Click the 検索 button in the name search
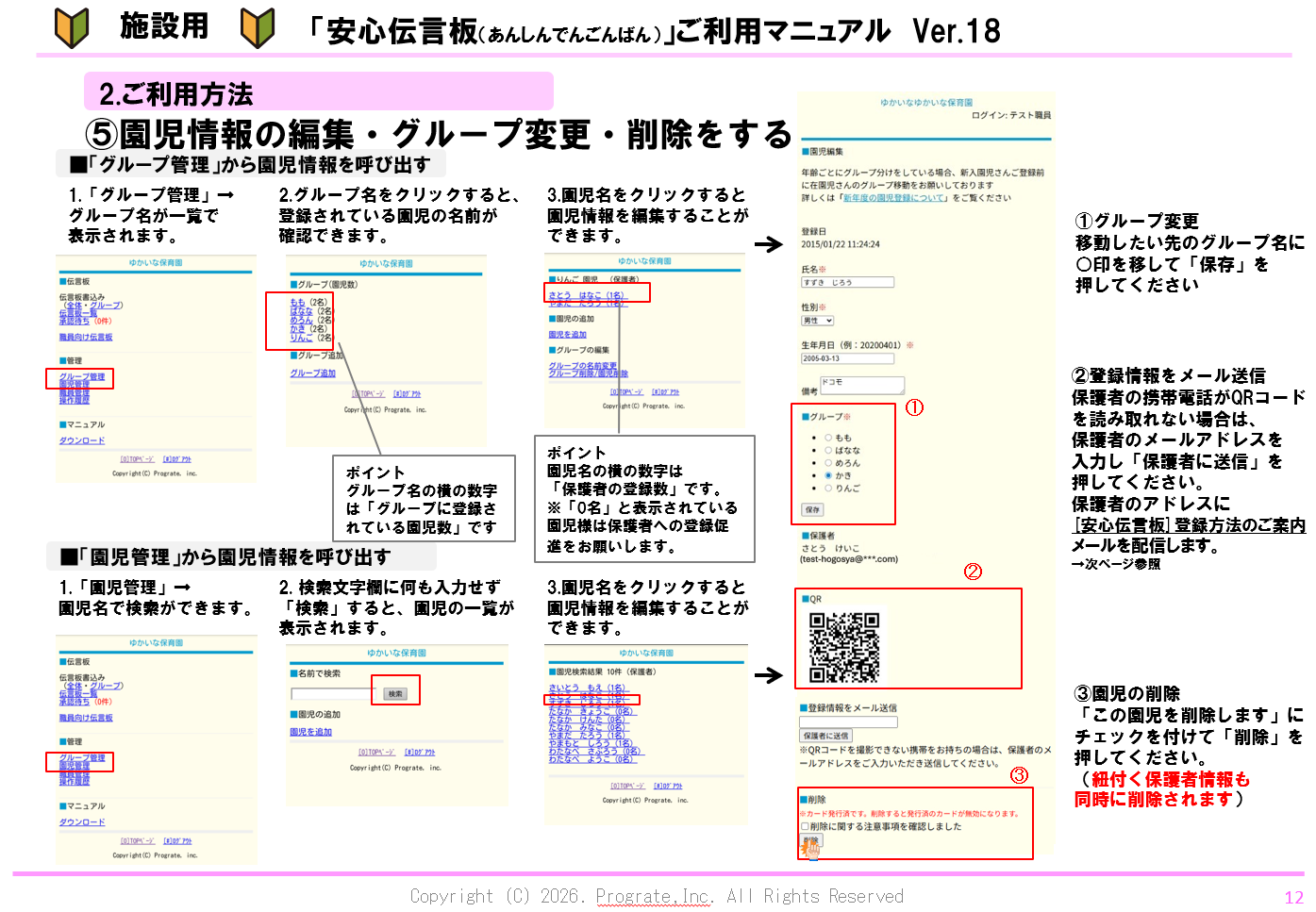This screenshot has height=912, width=1316. [395, 693]
